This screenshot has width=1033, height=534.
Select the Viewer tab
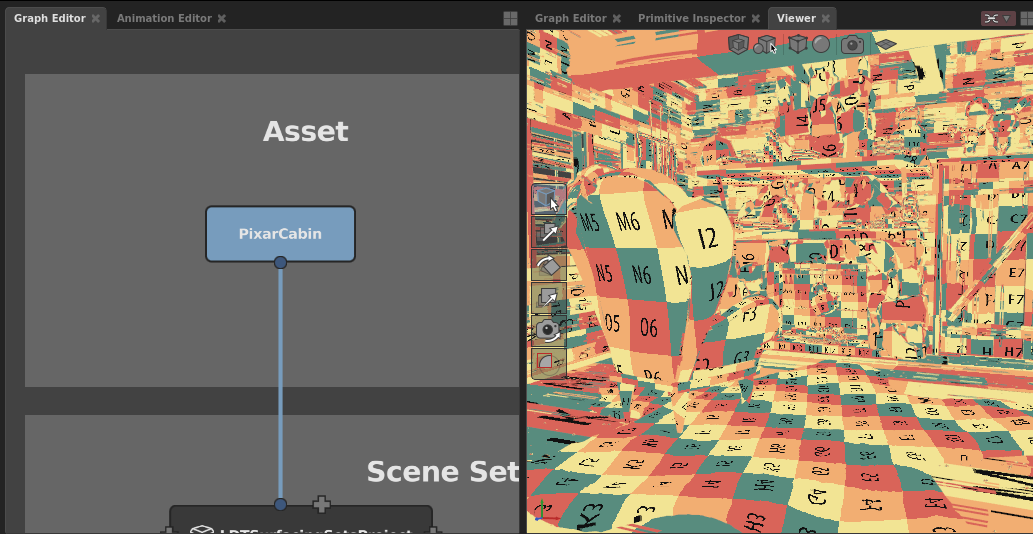click(796, 18)
